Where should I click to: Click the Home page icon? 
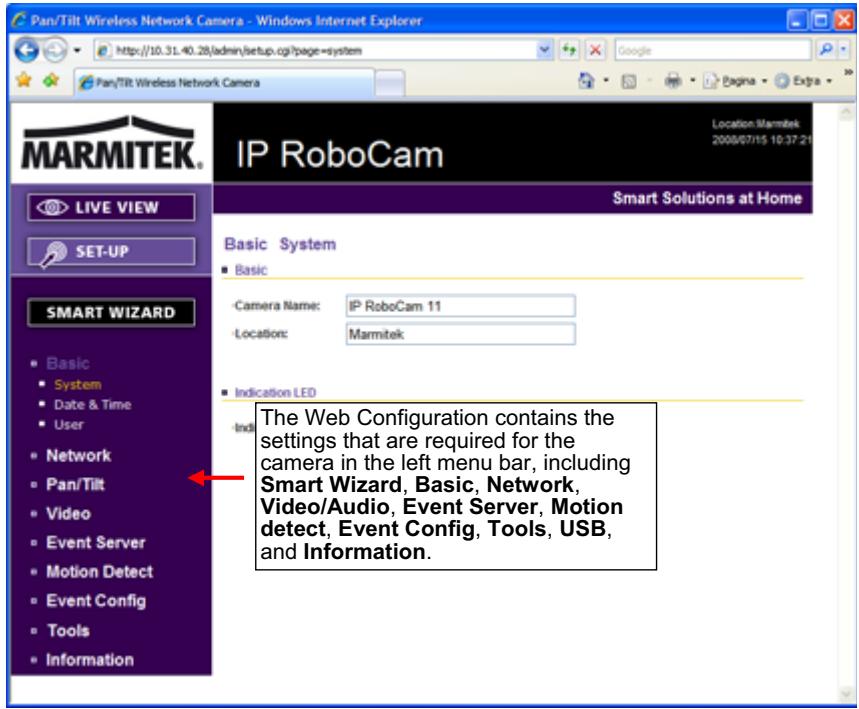(586, 81)
